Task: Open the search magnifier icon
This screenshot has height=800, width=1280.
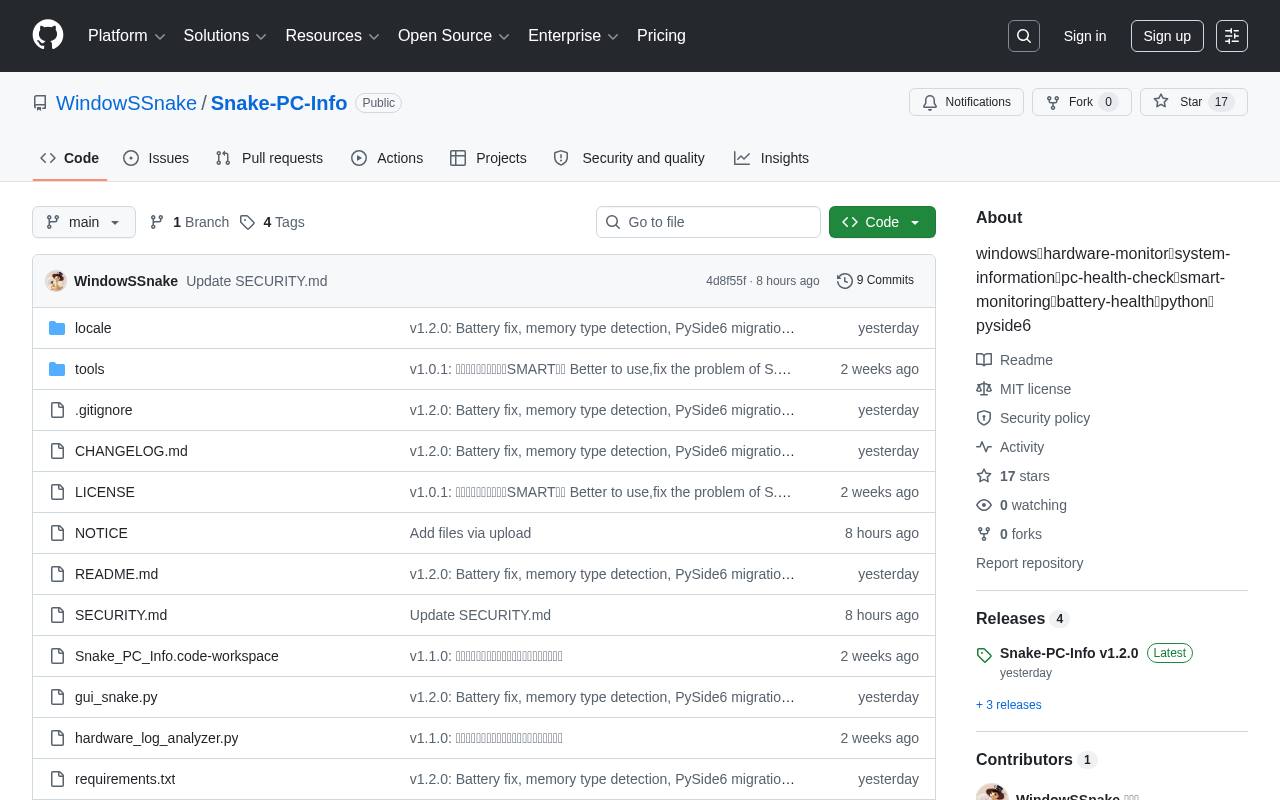Action: 1024,36
